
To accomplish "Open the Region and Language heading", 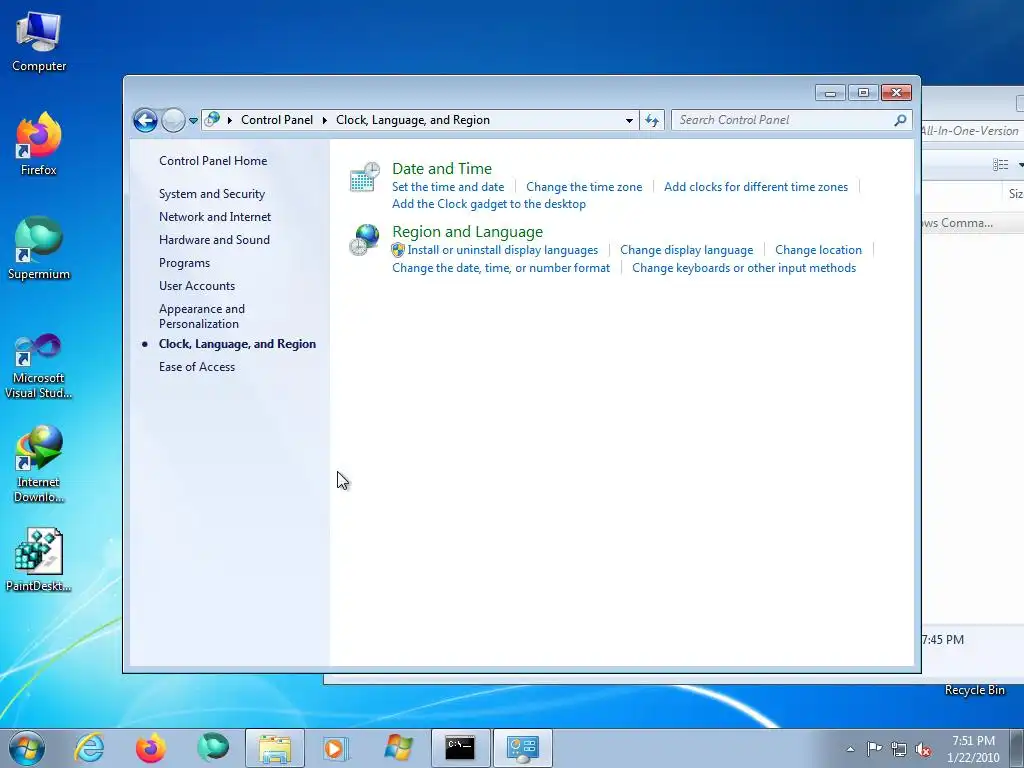I will (x=467, y=232).
